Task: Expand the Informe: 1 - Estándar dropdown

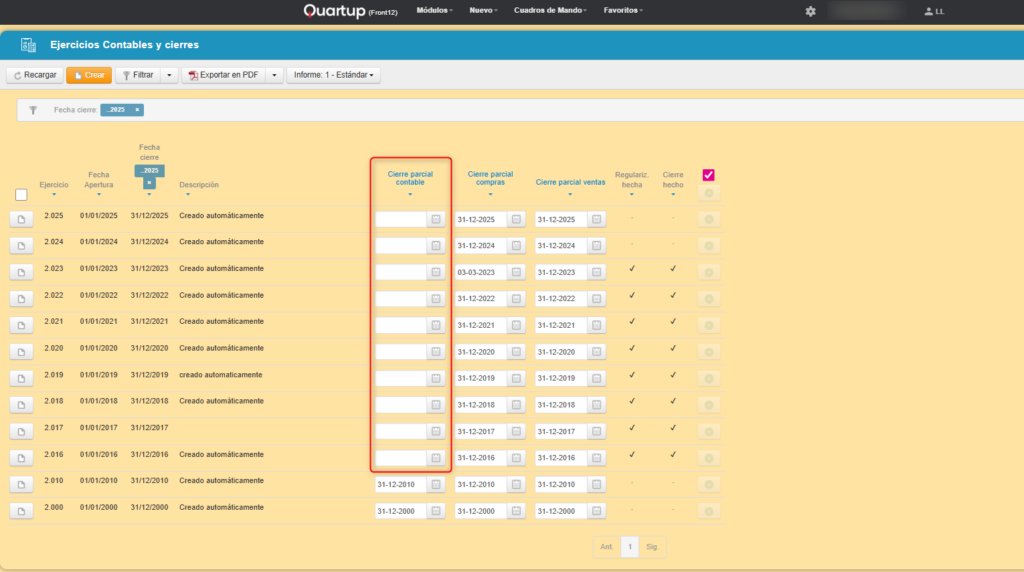Action: [333, 75]
